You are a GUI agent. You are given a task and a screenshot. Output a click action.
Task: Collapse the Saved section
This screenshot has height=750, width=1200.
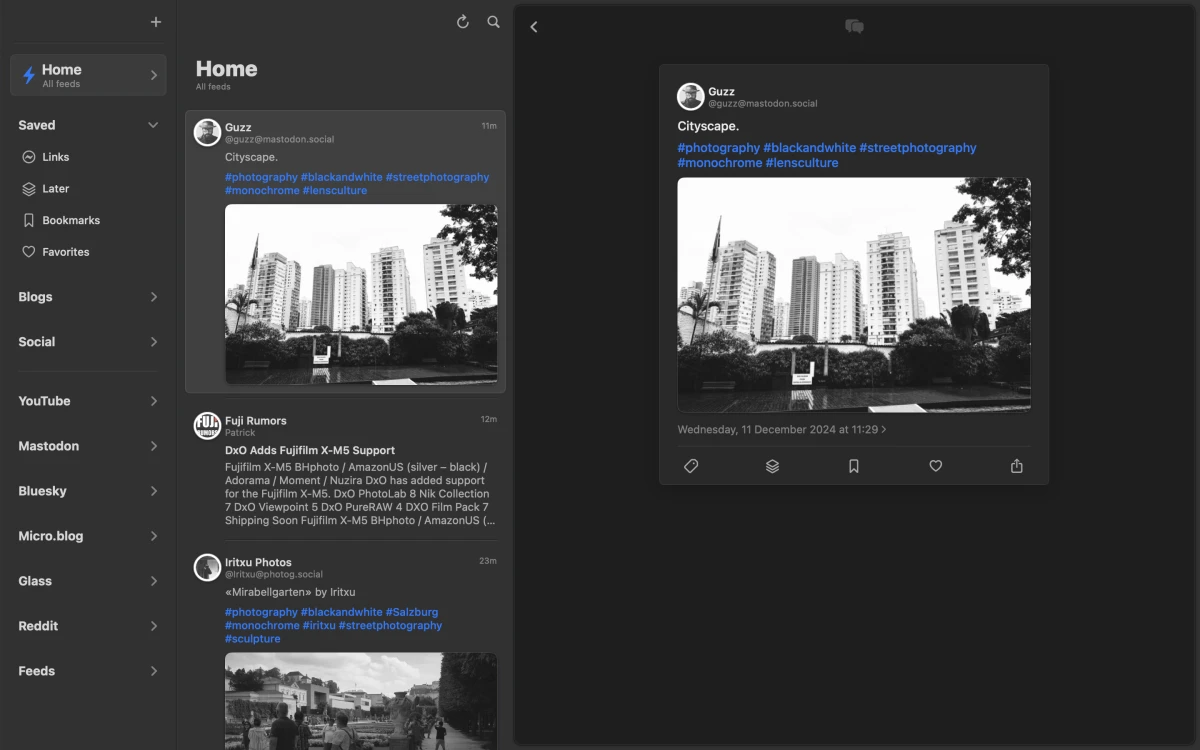(x=152, y=124)
